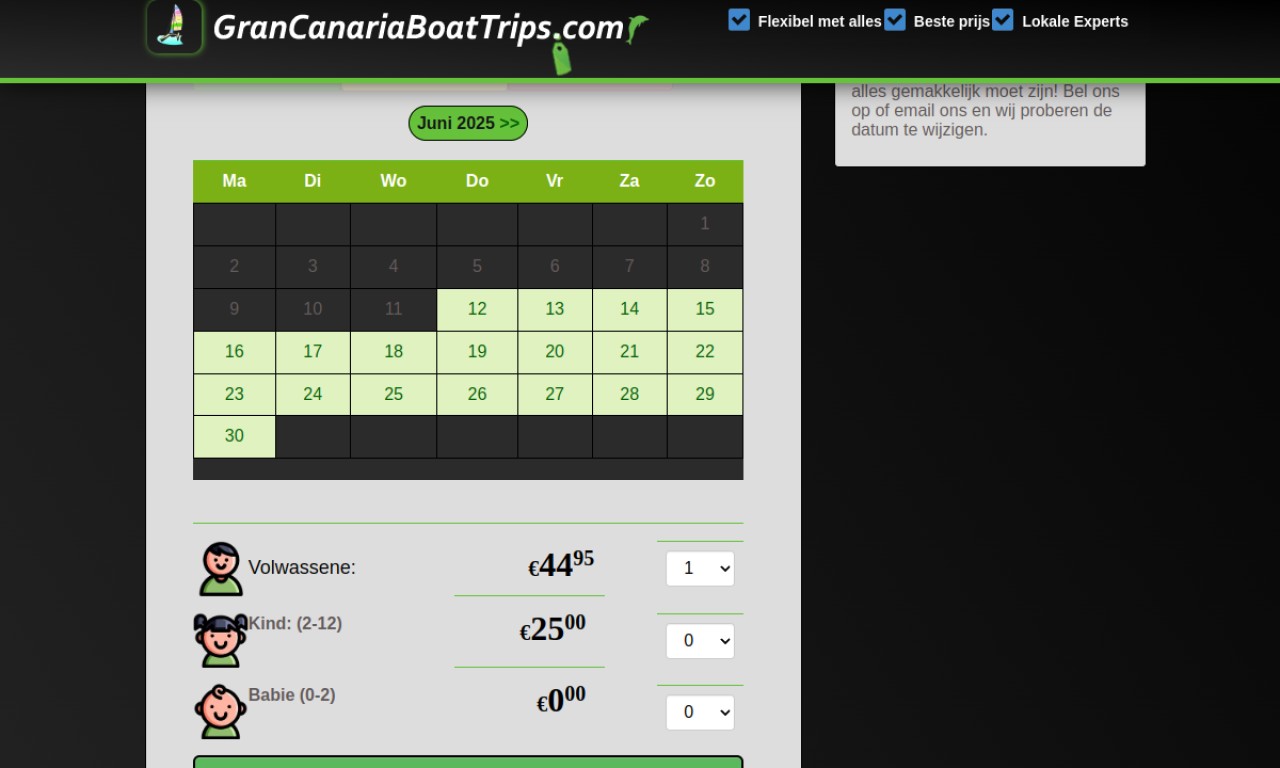Open the Kind (2-12) quantity dropdown
The image size is (1280, 768).
click(700, 640)
